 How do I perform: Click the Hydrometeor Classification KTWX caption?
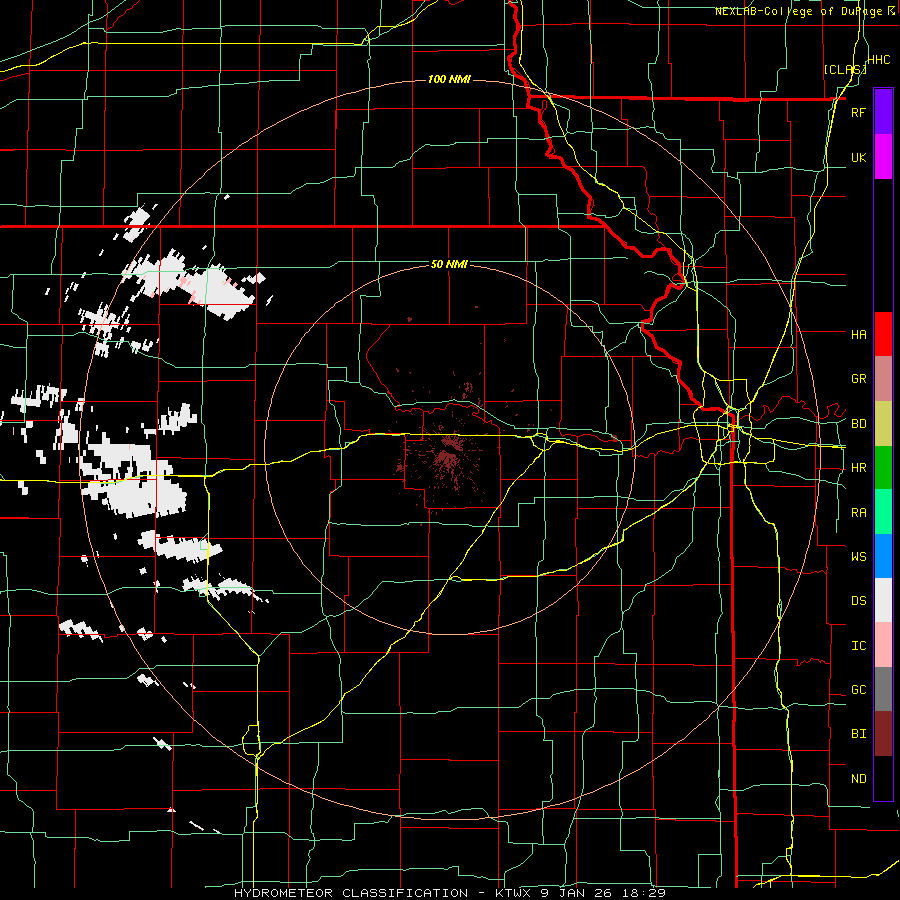click(x=449, y=893)
